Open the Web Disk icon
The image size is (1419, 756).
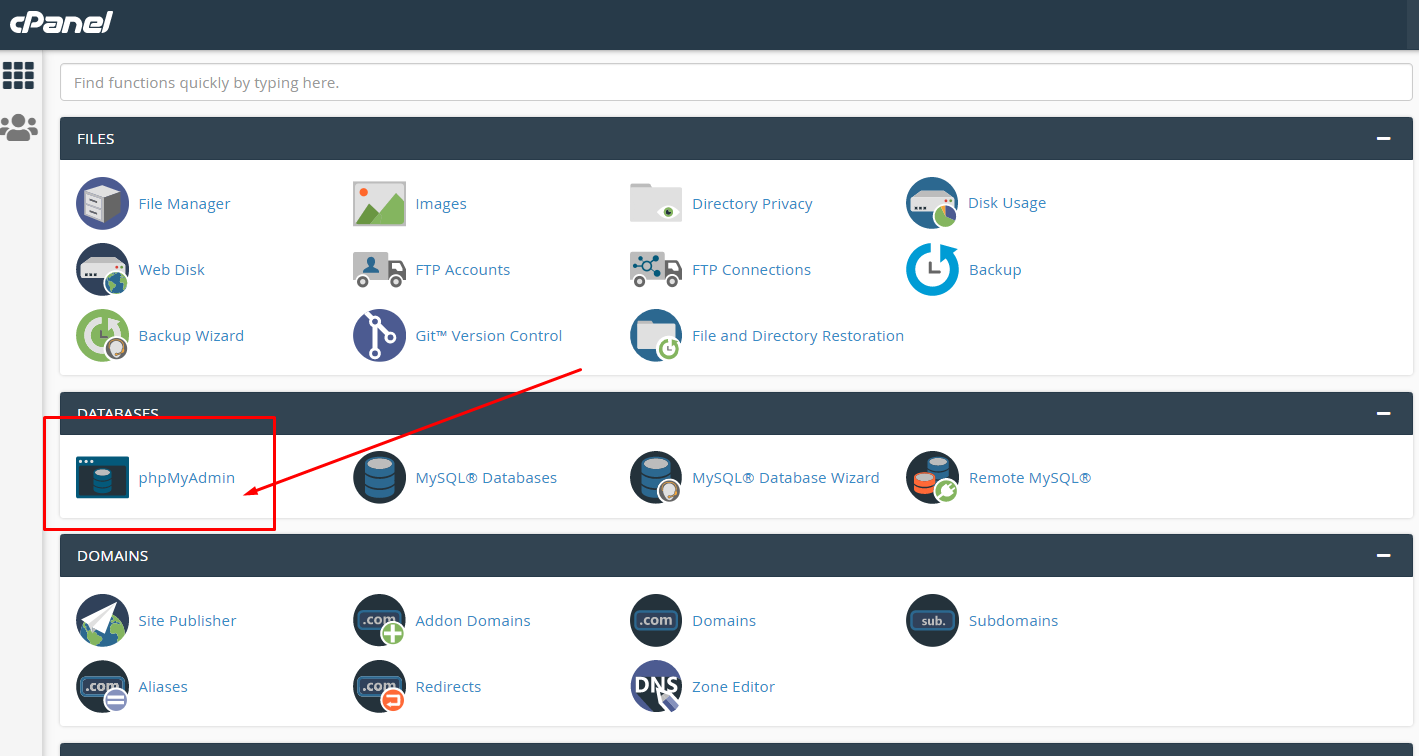tap(103, 270)
